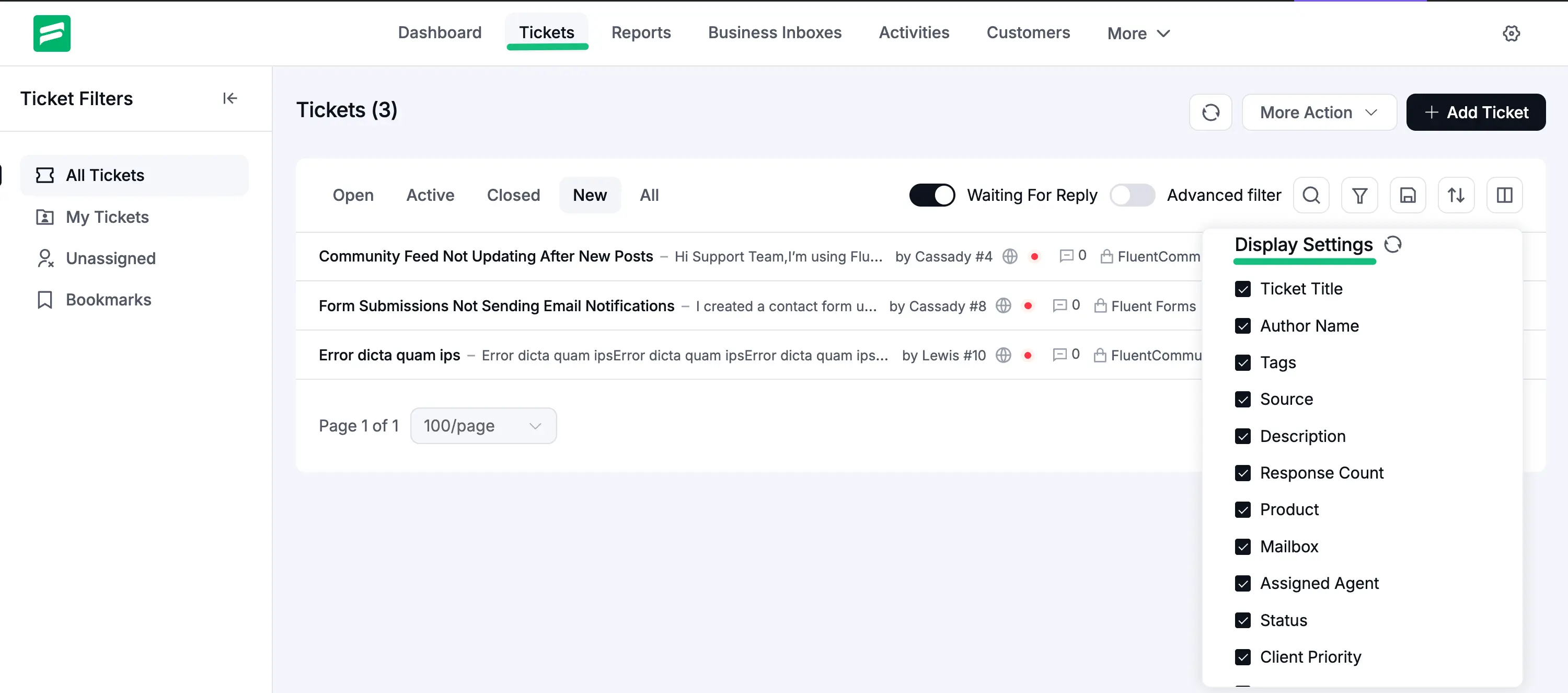Open the sort order icon
This screenshot has height=693, width=1568.
pos(1456,195)
